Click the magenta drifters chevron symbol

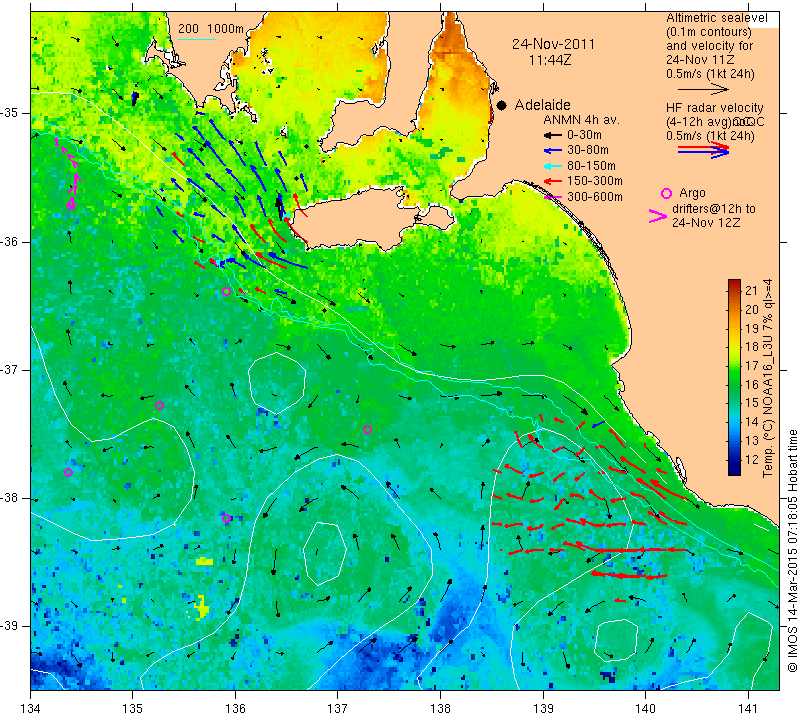tap(658, 216)
